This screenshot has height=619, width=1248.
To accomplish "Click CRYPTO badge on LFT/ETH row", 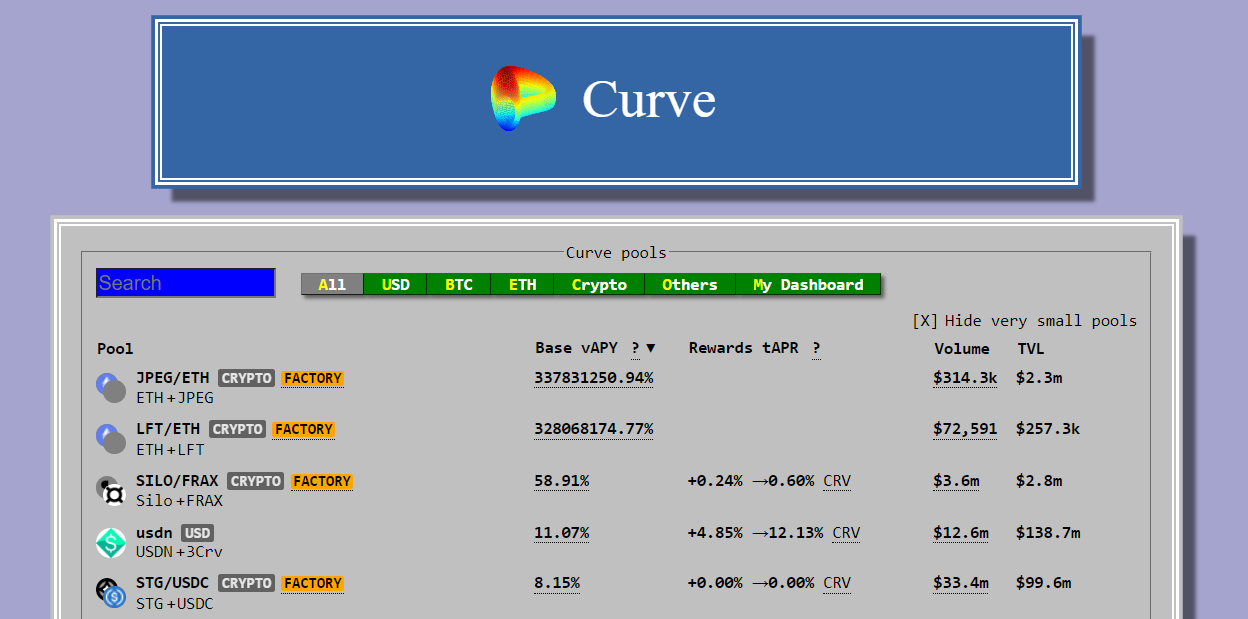I will pyautogui.click(x=237, y=429).
